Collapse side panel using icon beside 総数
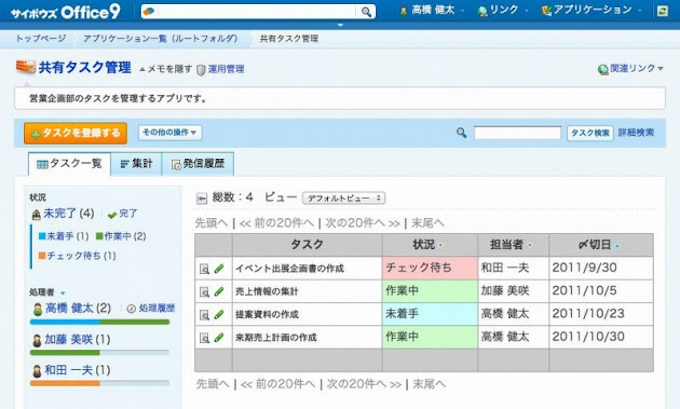Image resolution: width=680 pixels, height=409 pixels. [x=201, y=198]
